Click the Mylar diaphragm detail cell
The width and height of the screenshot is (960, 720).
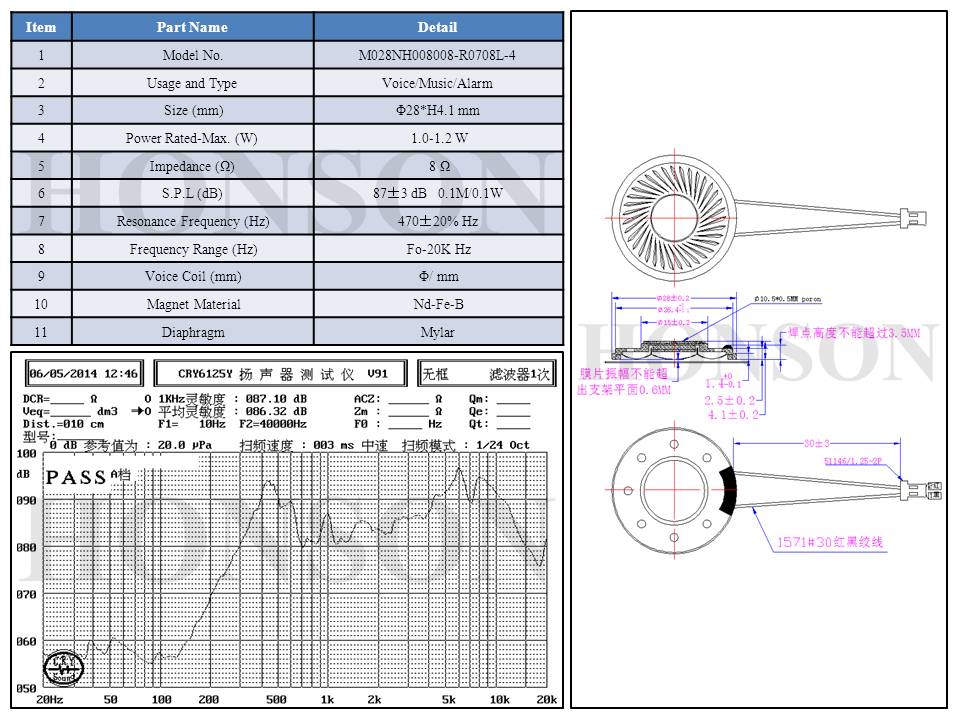(438, 332)
